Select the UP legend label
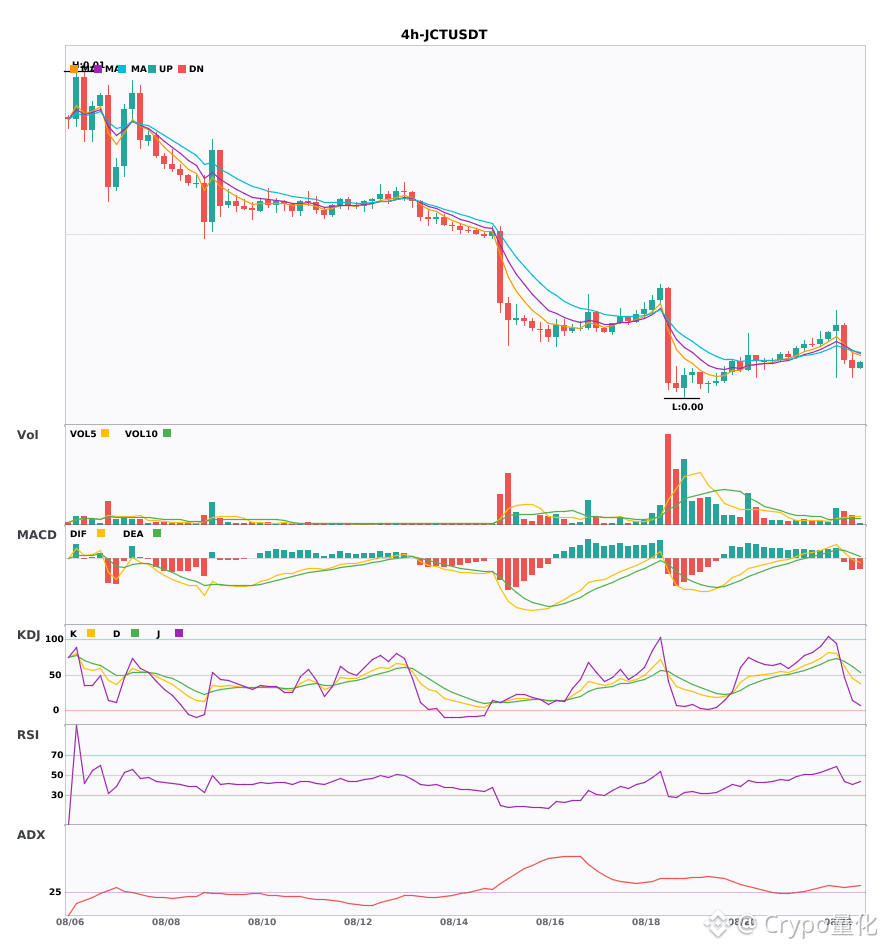885x950 pixels. (166, 69)
